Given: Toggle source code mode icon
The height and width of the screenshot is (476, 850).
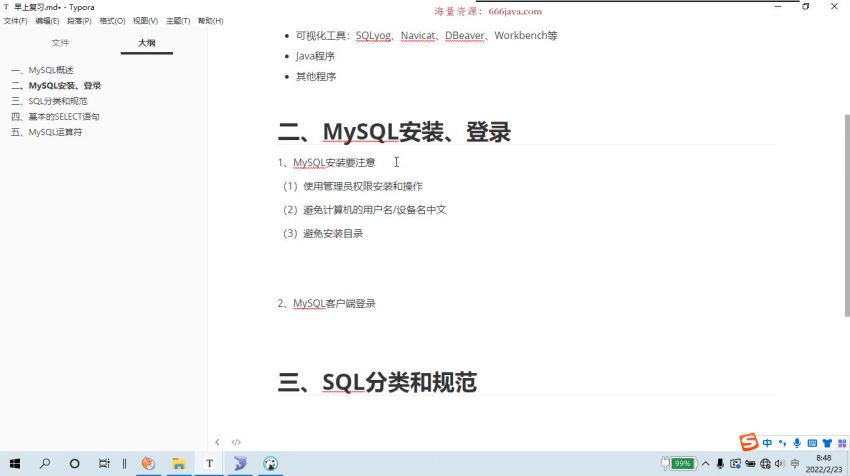Looking at the screenshot, I should pos(236,442).
